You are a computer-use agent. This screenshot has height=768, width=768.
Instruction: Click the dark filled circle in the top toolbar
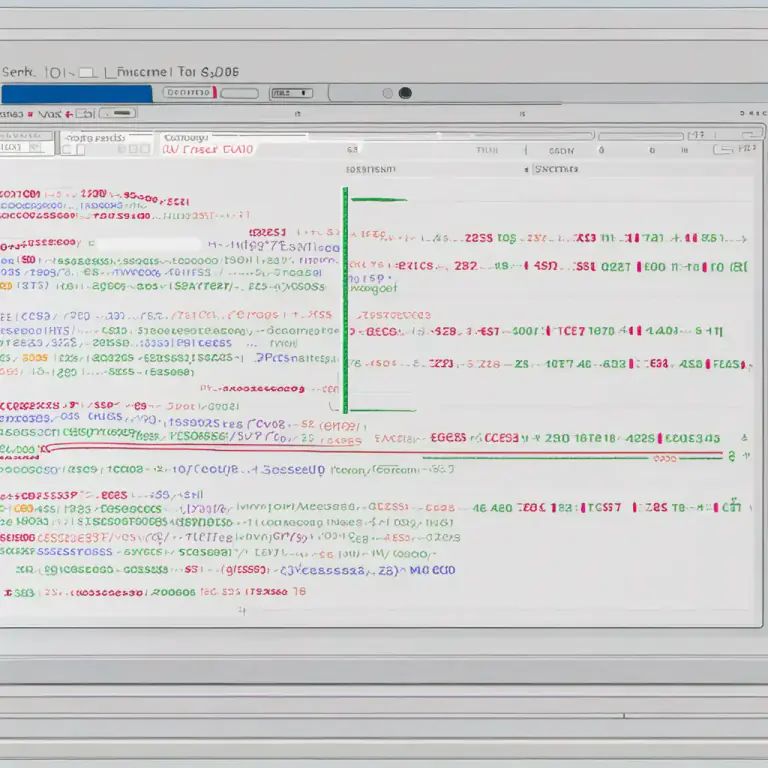pyautogui.click(x=405, y=93)
